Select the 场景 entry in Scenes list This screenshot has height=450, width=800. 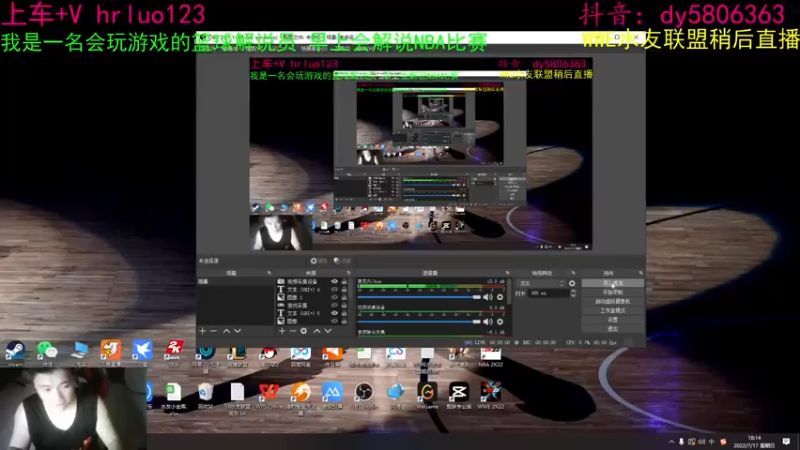click(235, 282)
